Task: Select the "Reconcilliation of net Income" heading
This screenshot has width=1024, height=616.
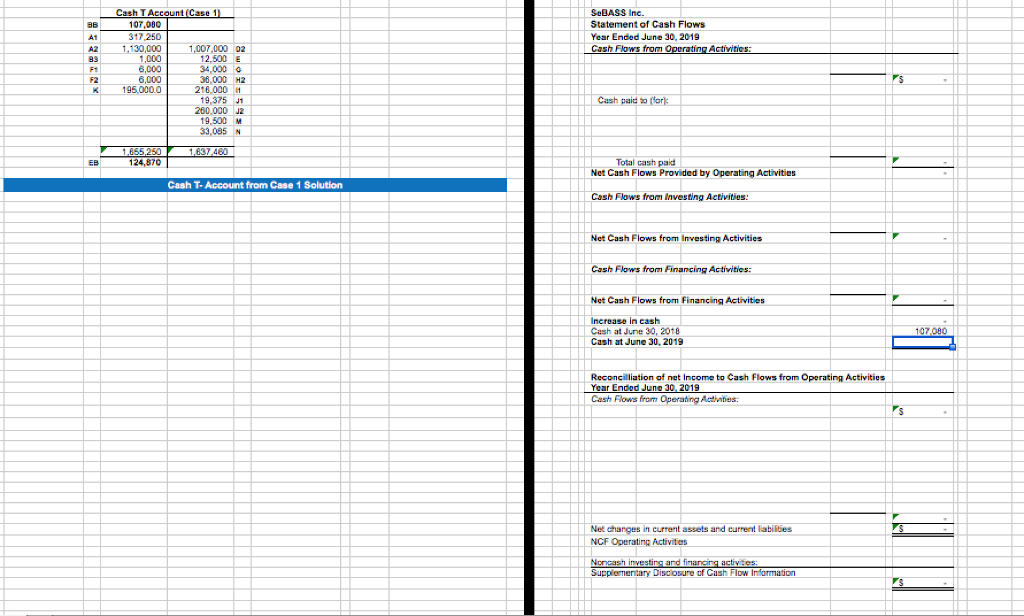Action: click(x=738, y=377)
